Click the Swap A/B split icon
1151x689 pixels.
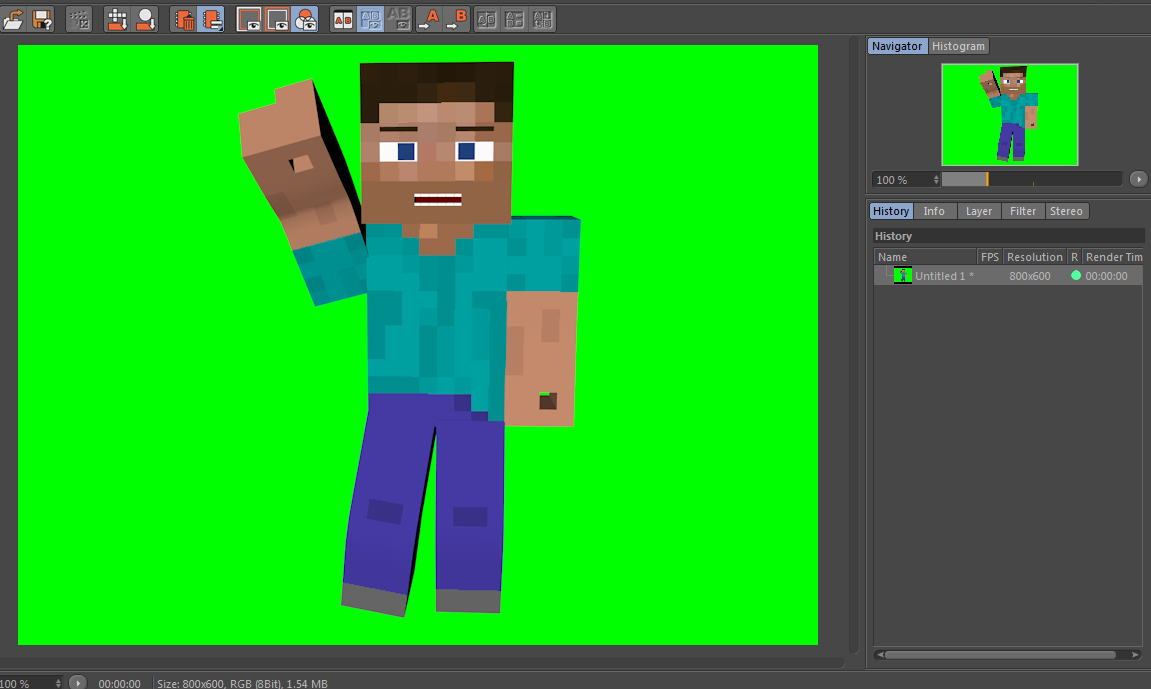pyautogui.click(x=486, y=19)
